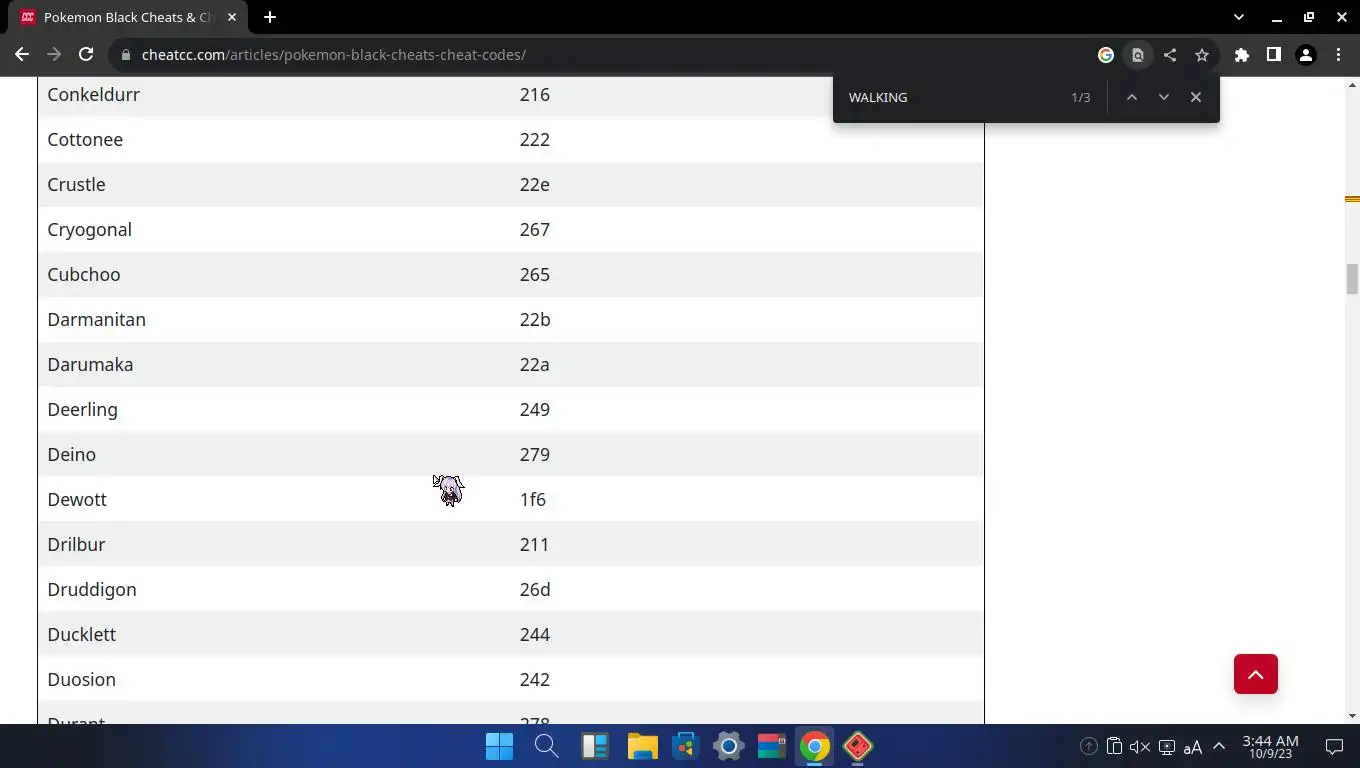Click the address bar URL
The height and width of the screenshot is (768, 1360).
point(334,55)
